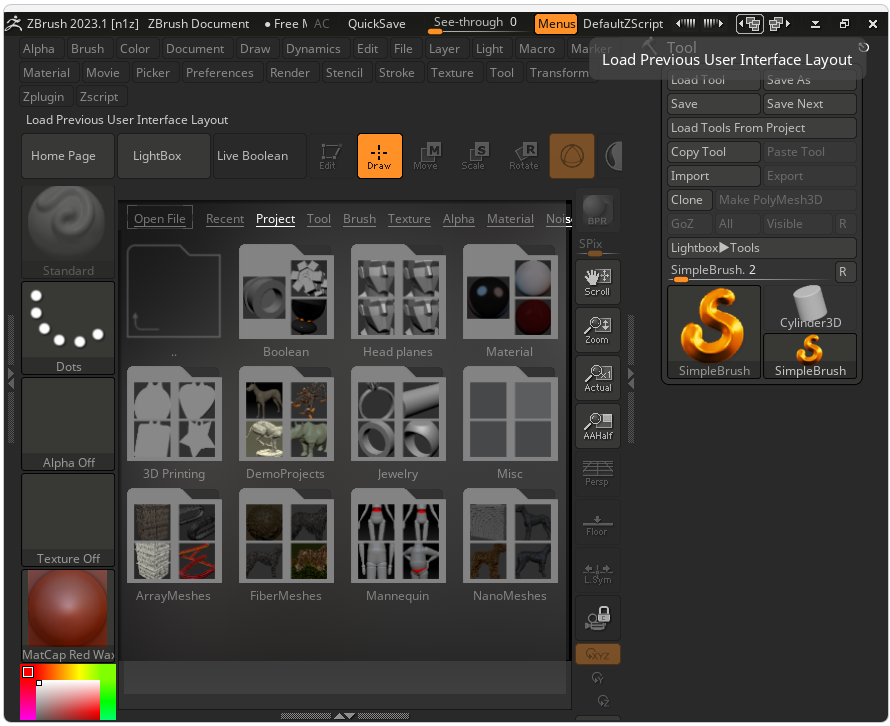This screenshot has height=726, width=890.
Task: Click the Zoom document icon
Action: 597,329
